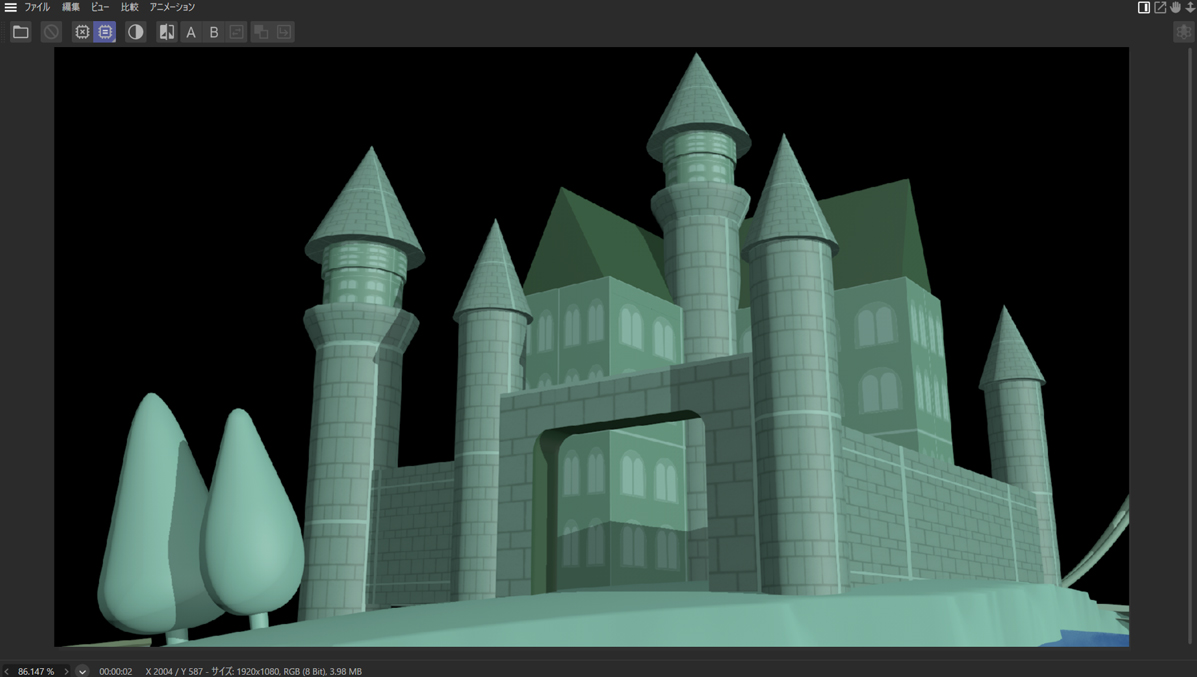Open the hamburger menu
Viewport: 1197px width, 677px height.
point(10,7)
